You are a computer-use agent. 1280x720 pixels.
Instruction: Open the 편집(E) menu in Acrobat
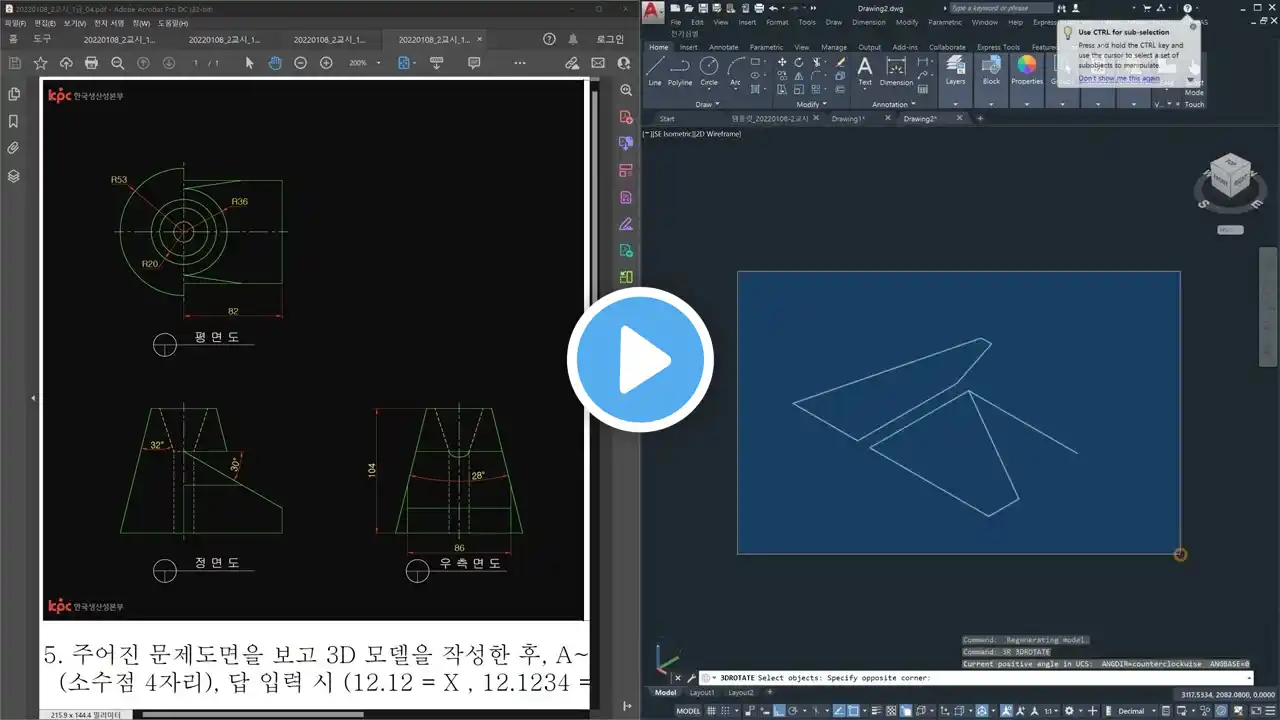pos(45,22)
